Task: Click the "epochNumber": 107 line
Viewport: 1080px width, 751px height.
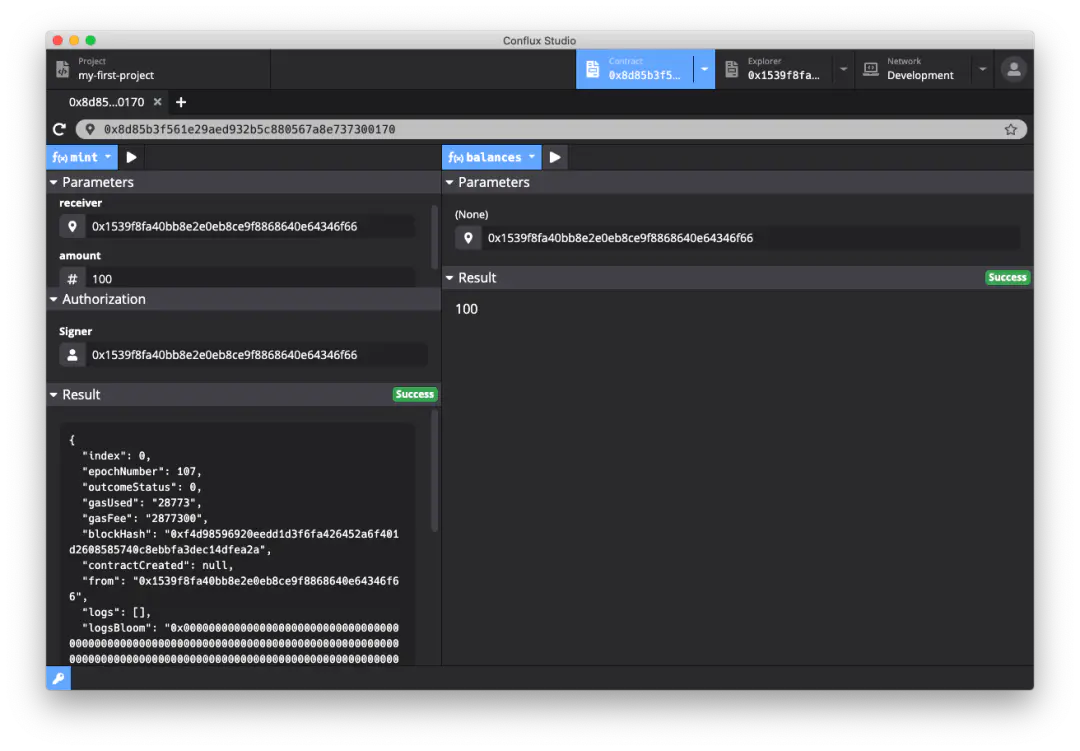Action: pyautogui.click(x=142, y=471)
